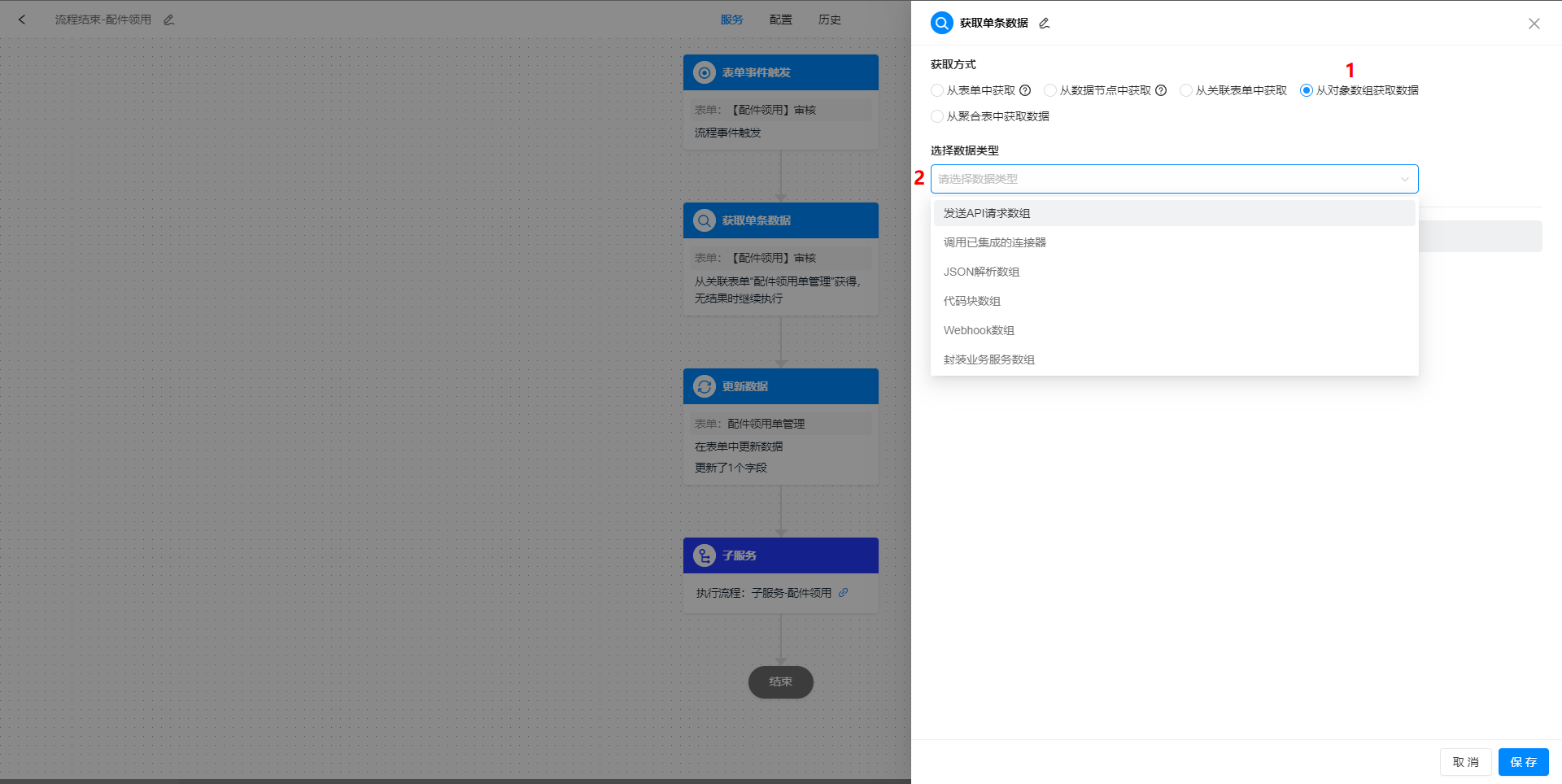This screenshot has width=1562, height=784.
Task: Click the 获取方式 label
Action: 953,64
